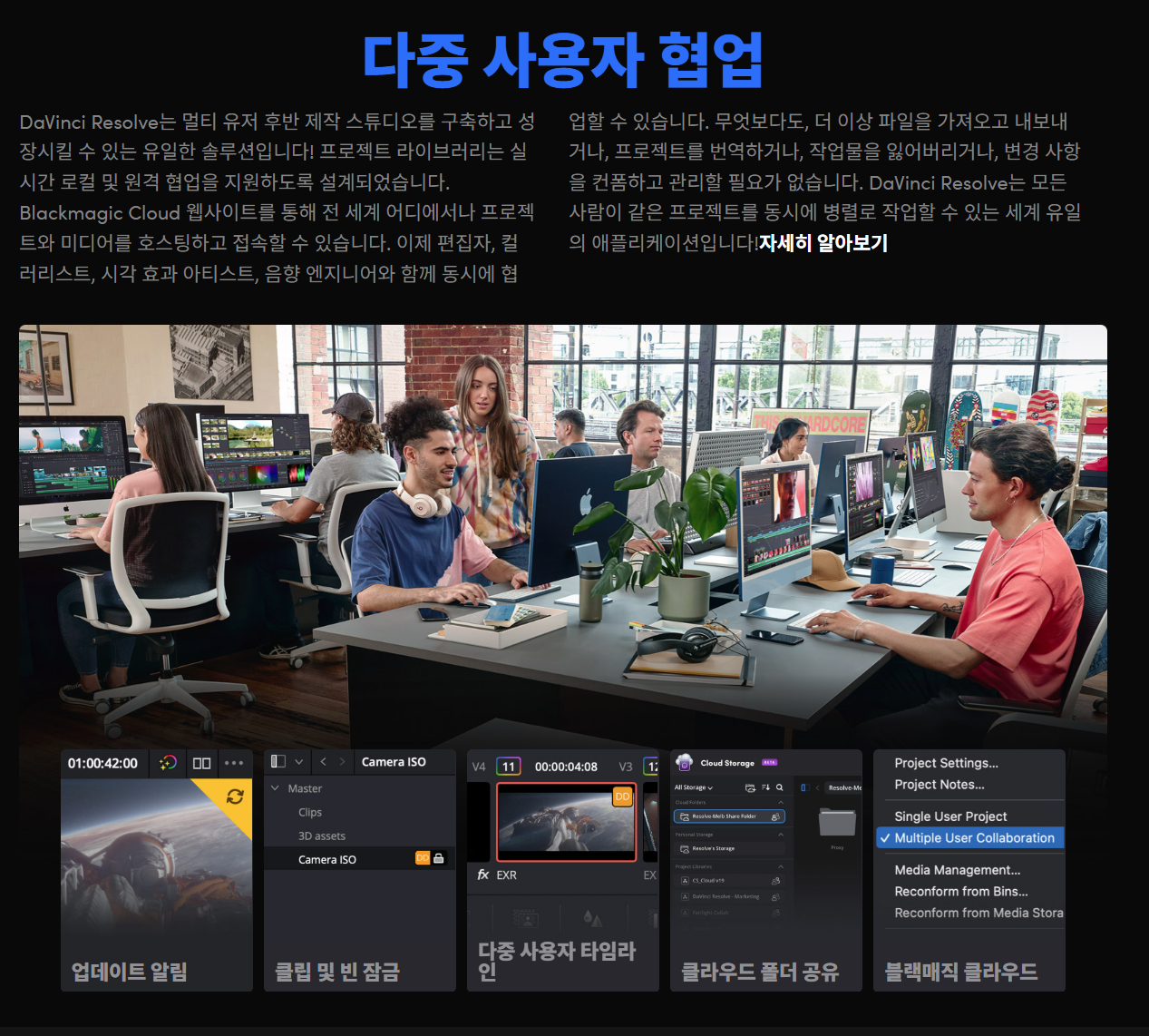The height and width of the screenshot is (1036, 1149).
Task: Open the 다중 사용자 타임라인 card
Action: [563, 870]
